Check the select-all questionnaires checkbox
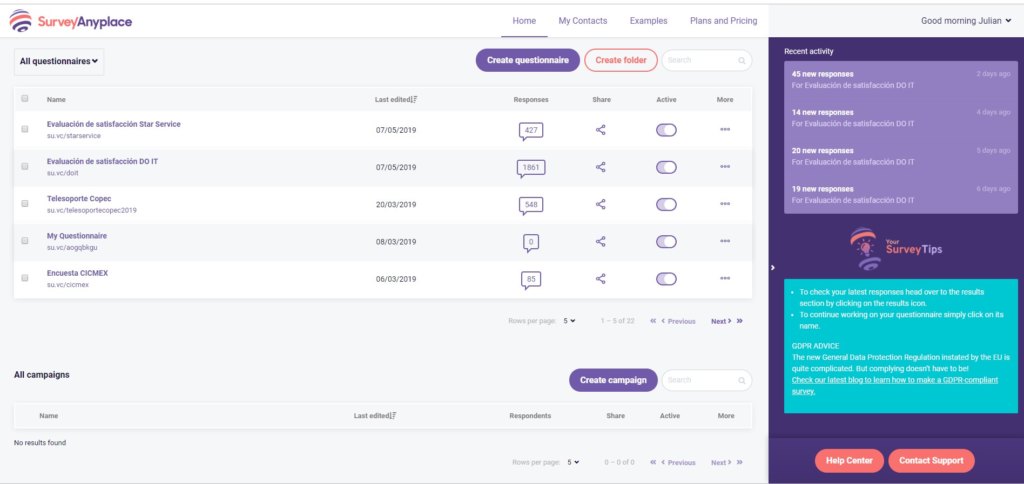Image resolution: width=1024 pixels, height=484 pixels. coord(25,99)
